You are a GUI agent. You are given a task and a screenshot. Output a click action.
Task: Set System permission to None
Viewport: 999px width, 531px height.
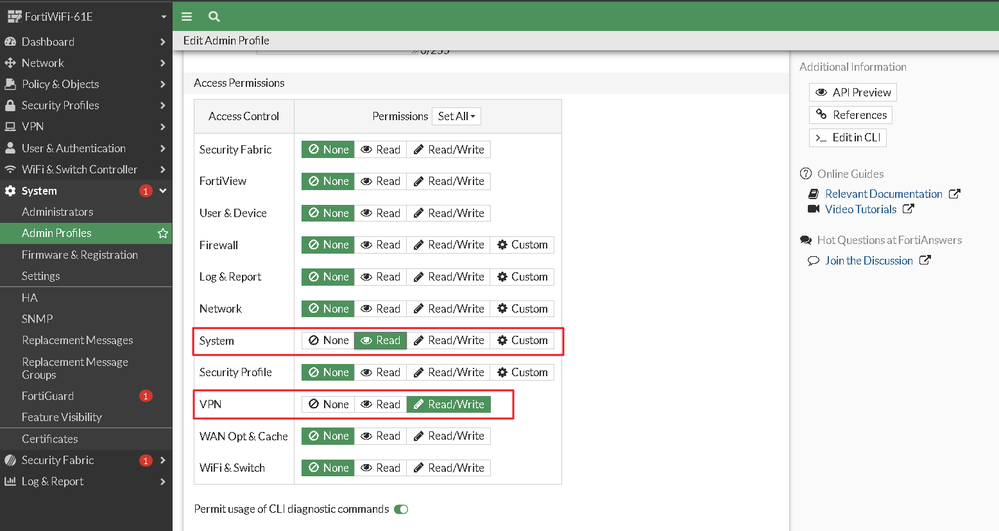click(x=328, y=340)
